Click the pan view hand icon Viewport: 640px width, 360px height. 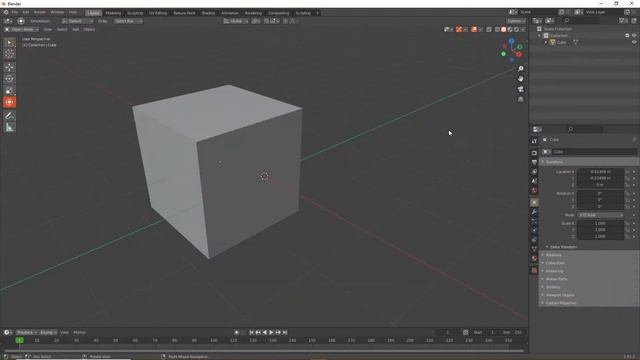(x=520, y=79)
